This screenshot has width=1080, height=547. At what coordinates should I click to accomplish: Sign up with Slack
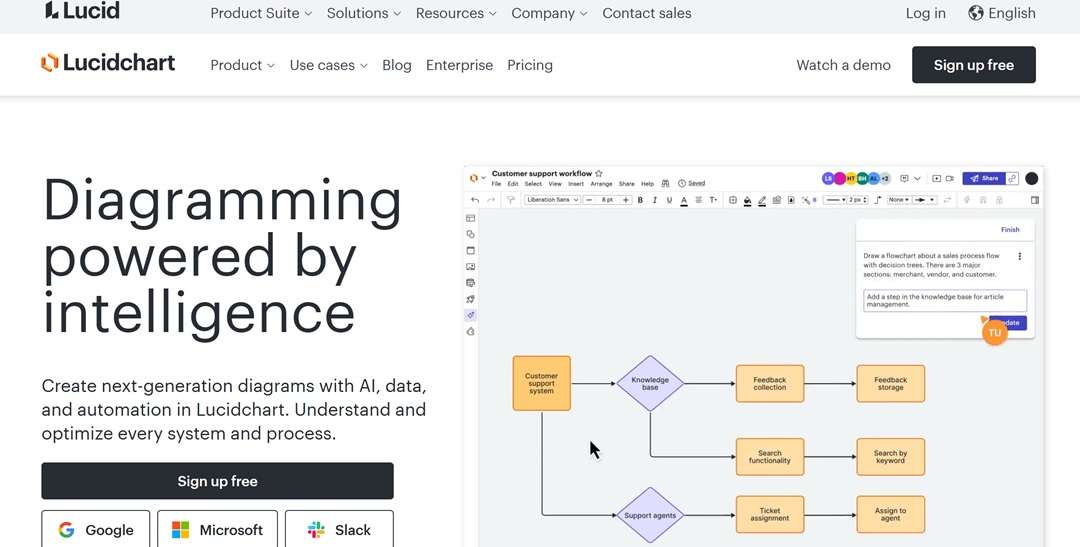[x=339, y=530]
